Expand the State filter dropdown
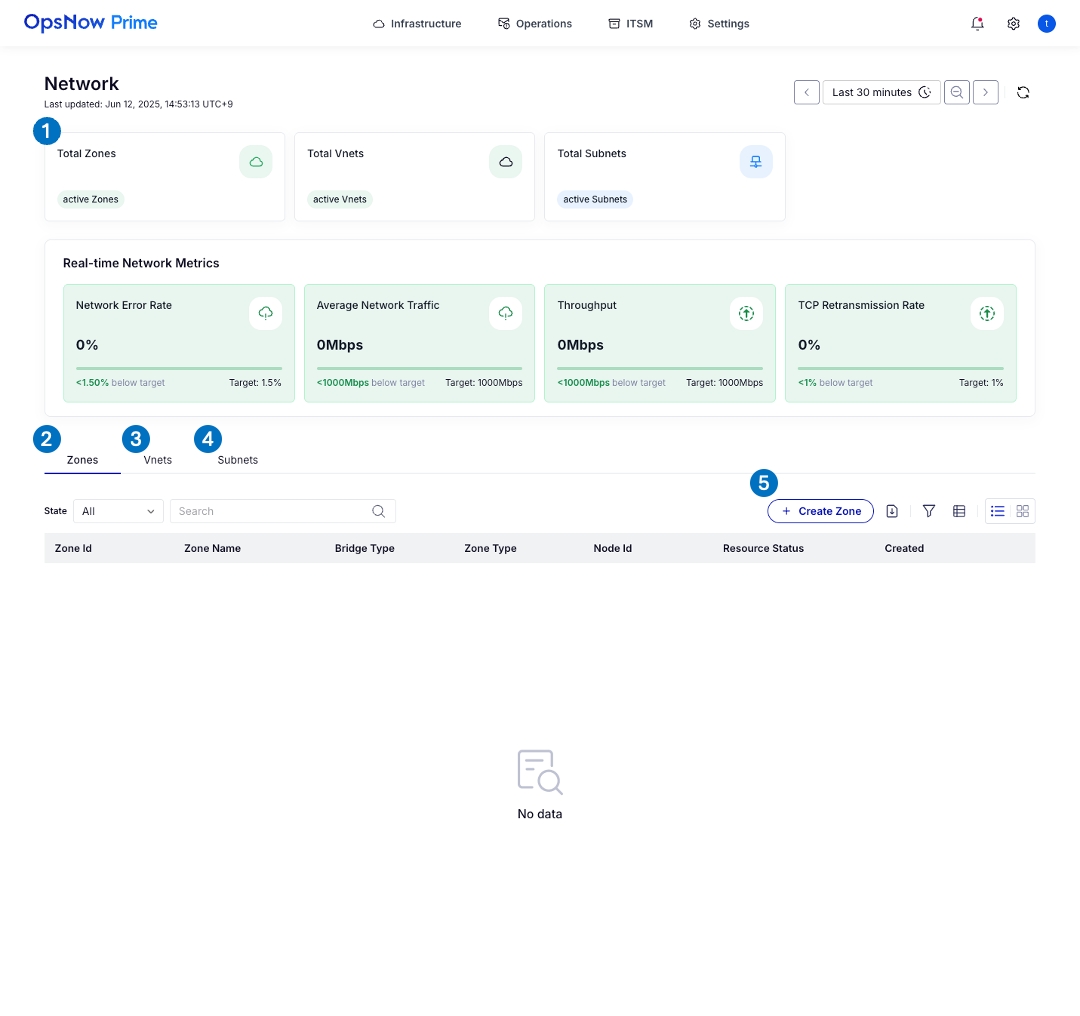Image resolution: width=1080 pixels, height=1016 pixels. pos(118,511)
